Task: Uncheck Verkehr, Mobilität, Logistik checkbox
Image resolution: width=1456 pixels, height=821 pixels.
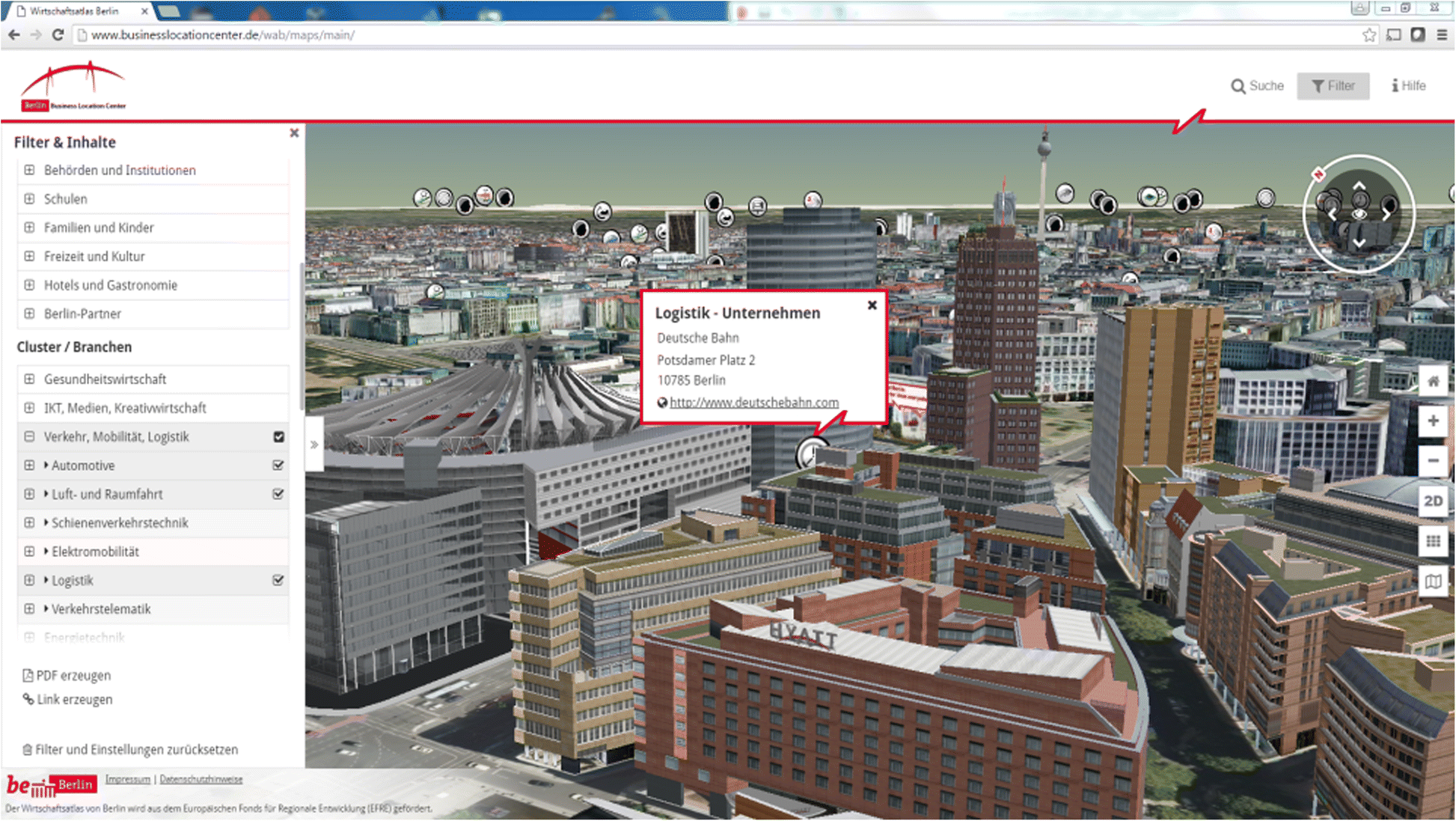Action: 278,436
